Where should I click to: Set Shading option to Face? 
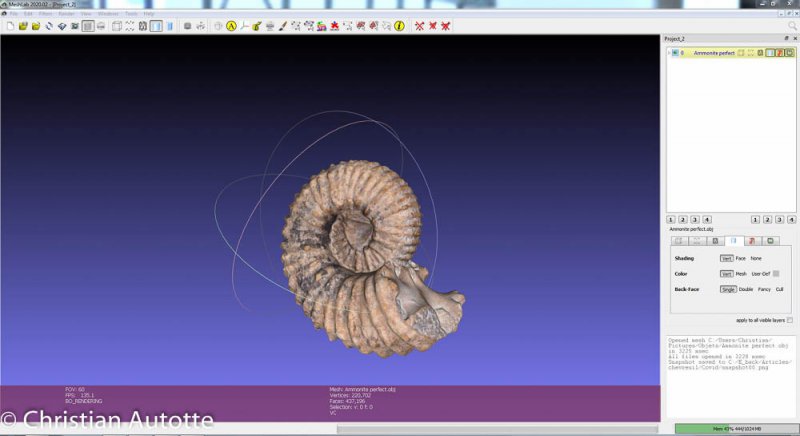(x=741, y=258)
